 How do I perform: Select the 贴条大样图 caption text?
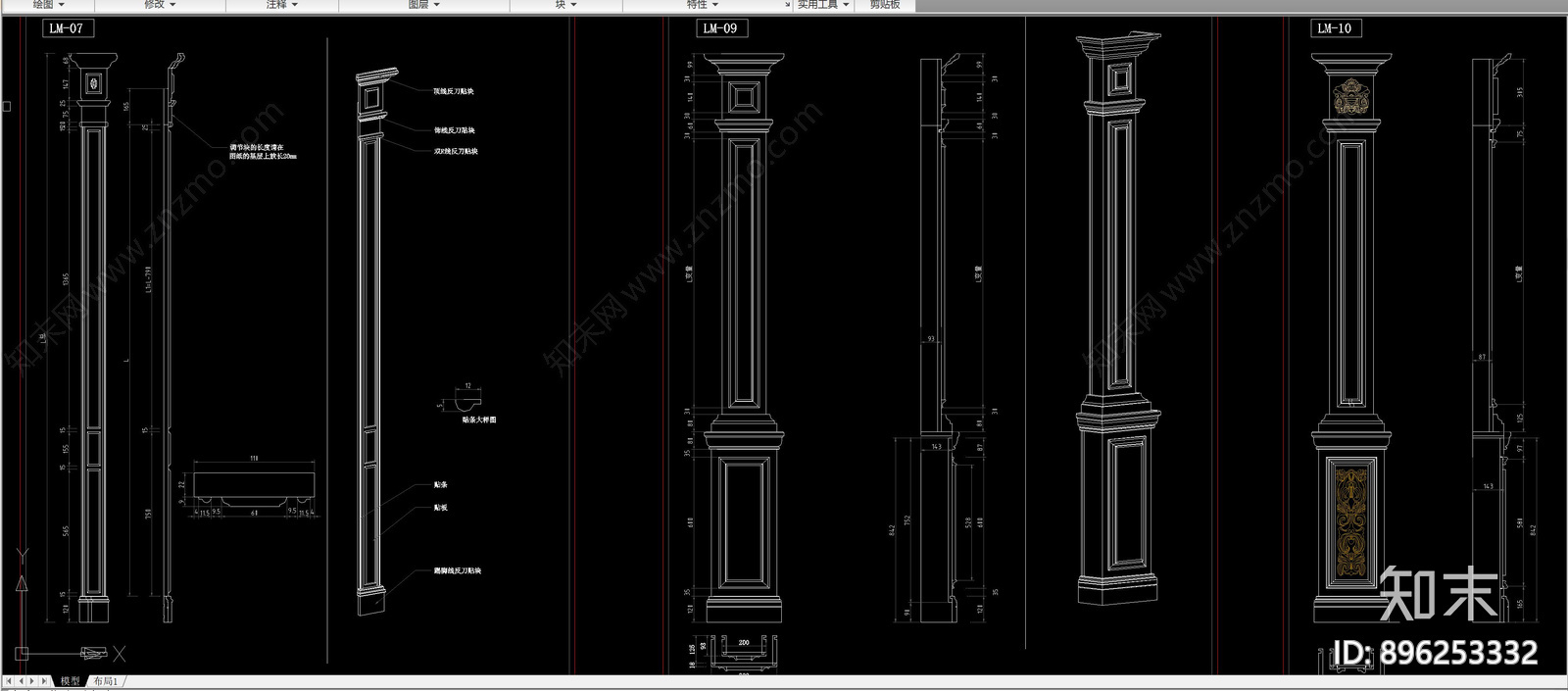(479, 420)
